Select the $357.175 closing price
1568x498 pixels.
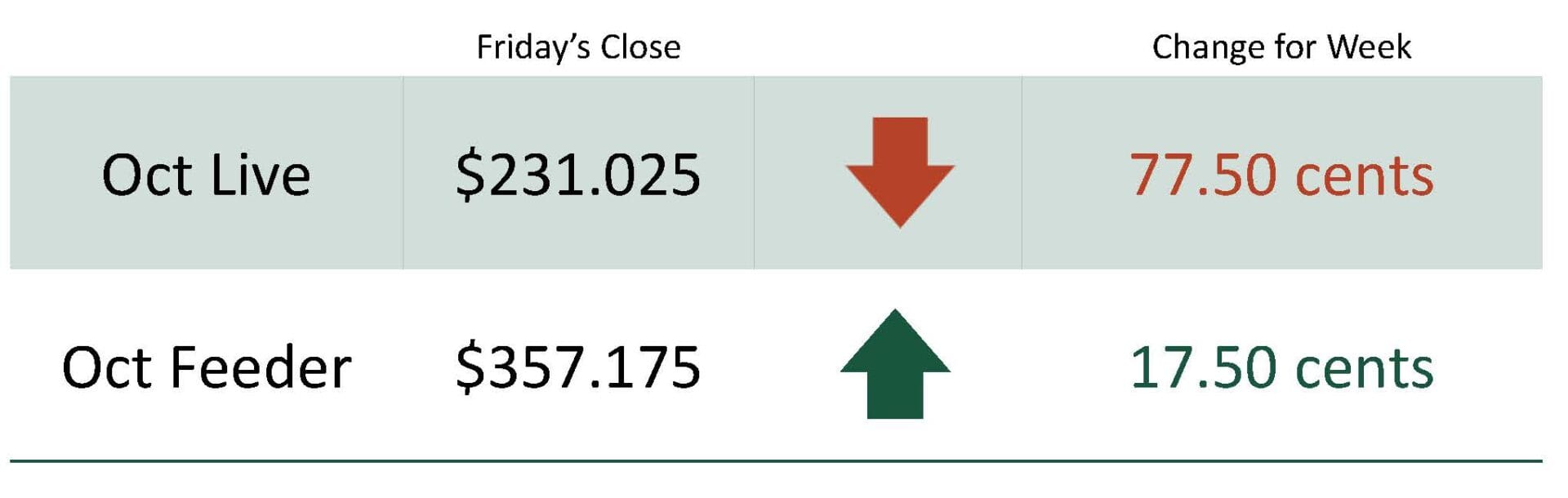tap(577, 367)
